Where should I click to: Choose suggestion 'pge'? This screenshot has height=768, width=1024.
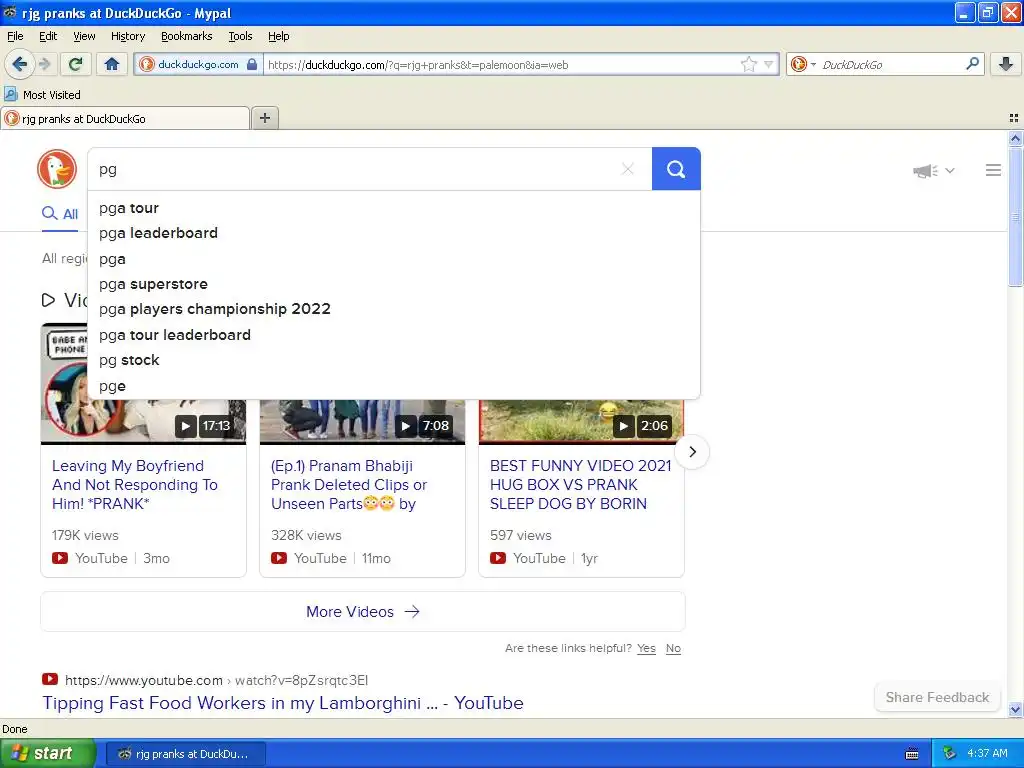point(394,385)
